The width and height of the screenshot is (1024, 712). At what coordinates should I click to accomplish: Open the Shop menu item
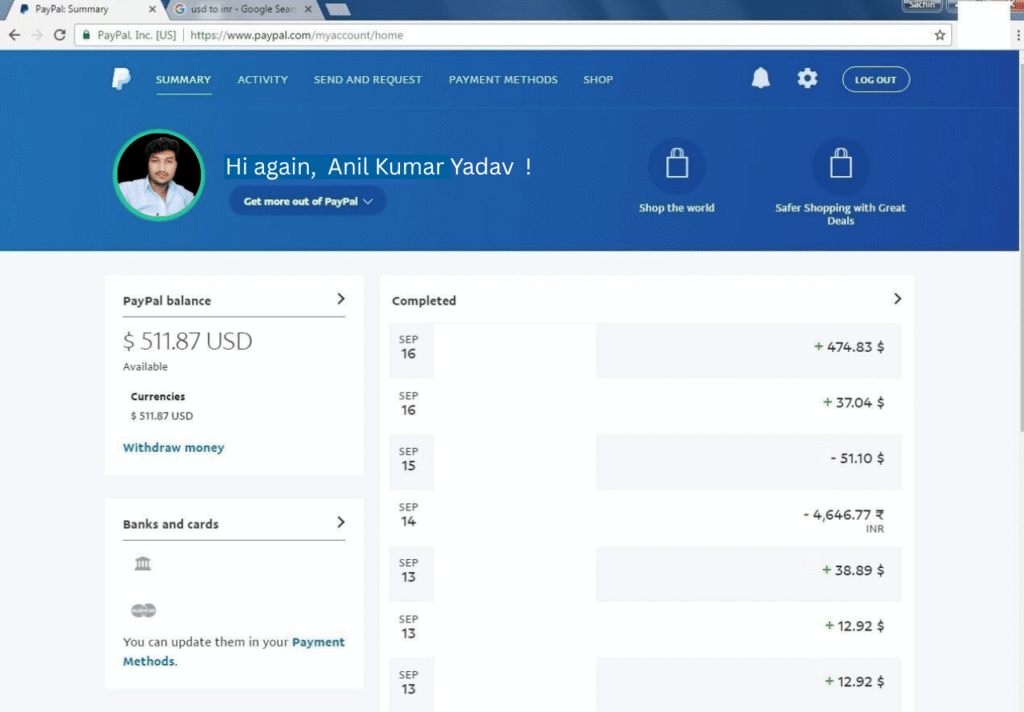598,80
